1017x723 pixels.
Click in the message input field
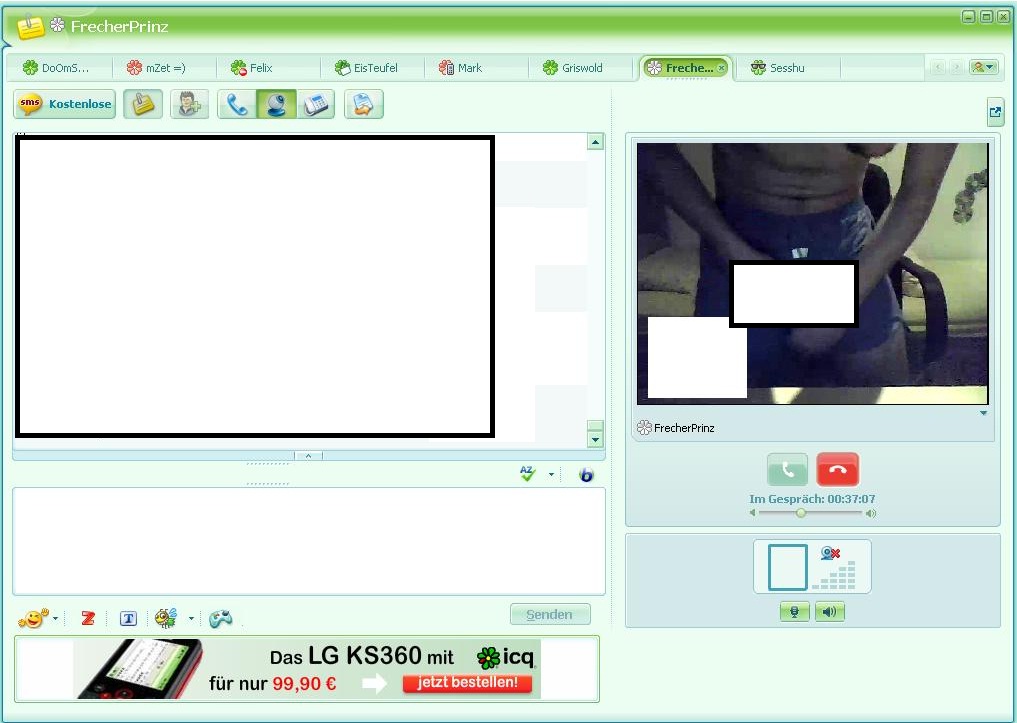[308, 540]
